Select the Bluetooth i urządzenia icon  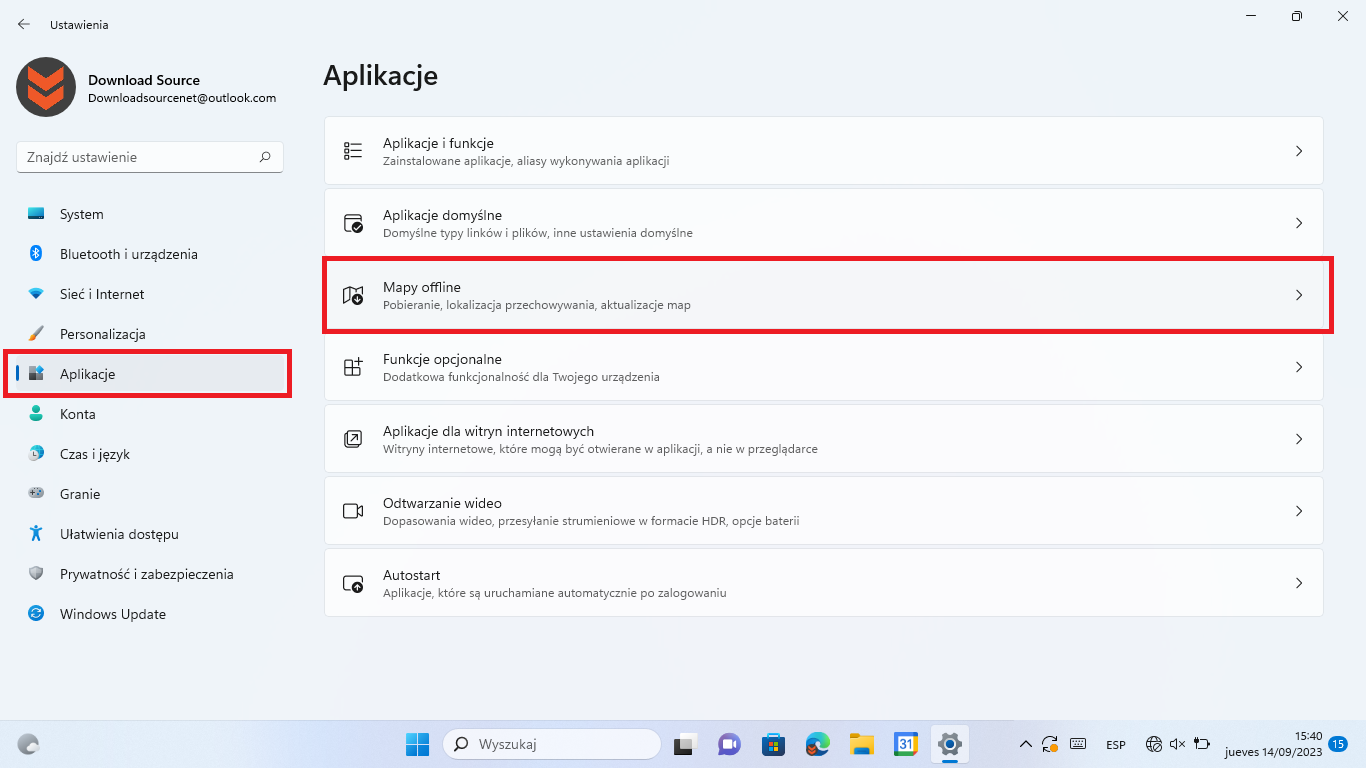coord(36,254)
